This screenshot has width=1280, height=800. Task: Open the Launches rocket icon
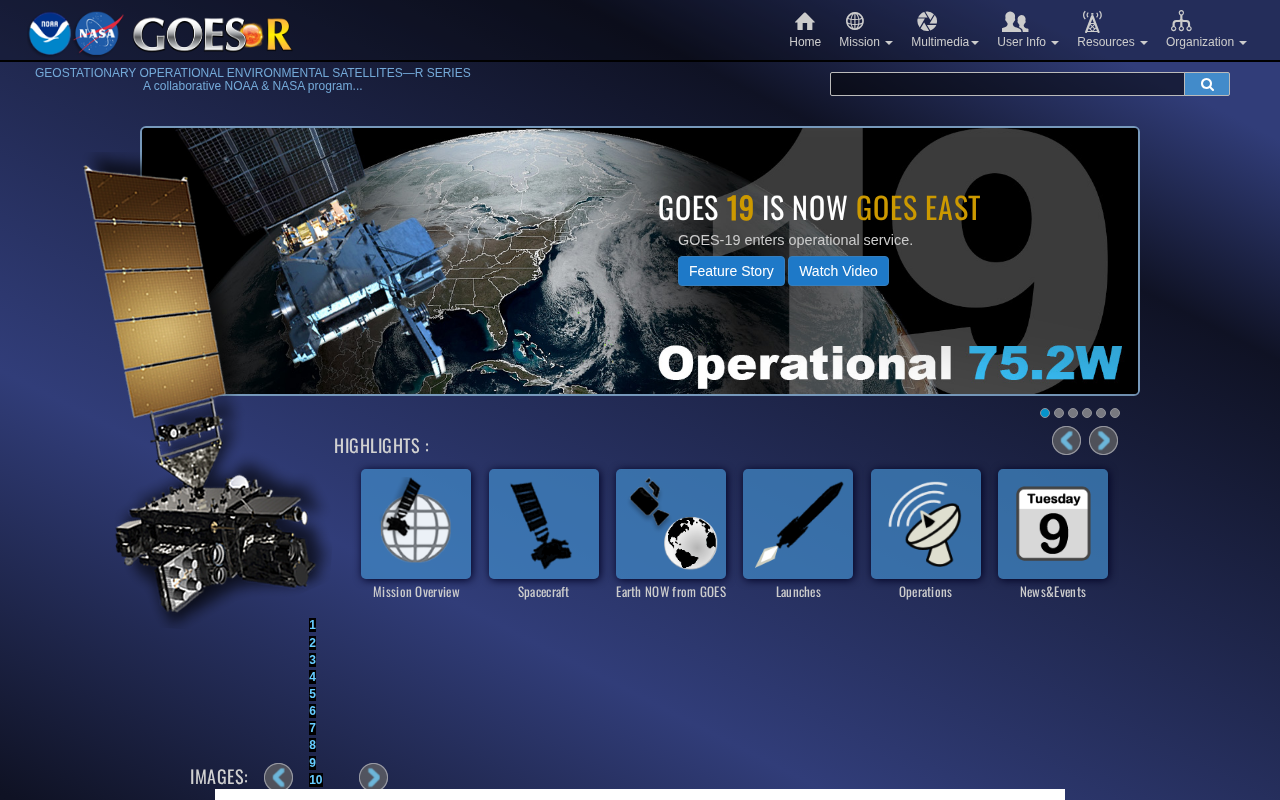(x=798, y=524)
